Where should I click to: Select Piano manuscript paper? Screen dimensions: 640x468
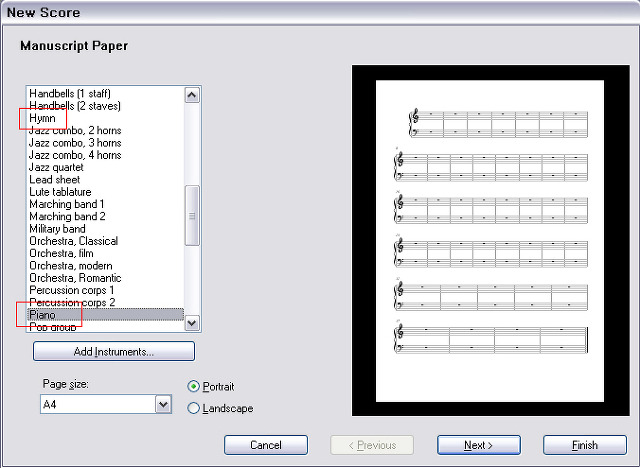point(106,315)
